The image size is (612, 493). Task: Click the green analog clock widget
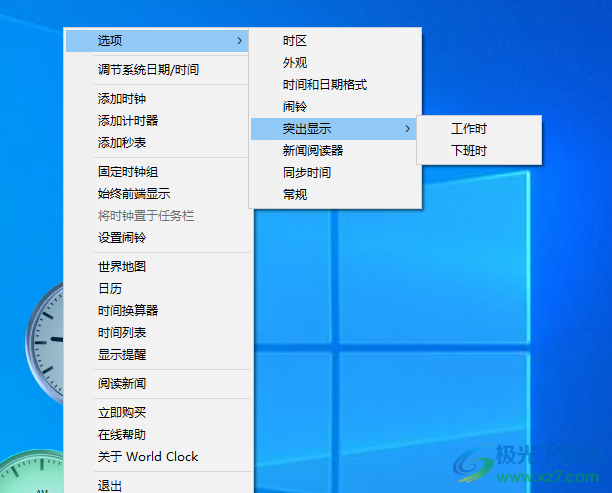pyautogui.click(x=32, y=471)
